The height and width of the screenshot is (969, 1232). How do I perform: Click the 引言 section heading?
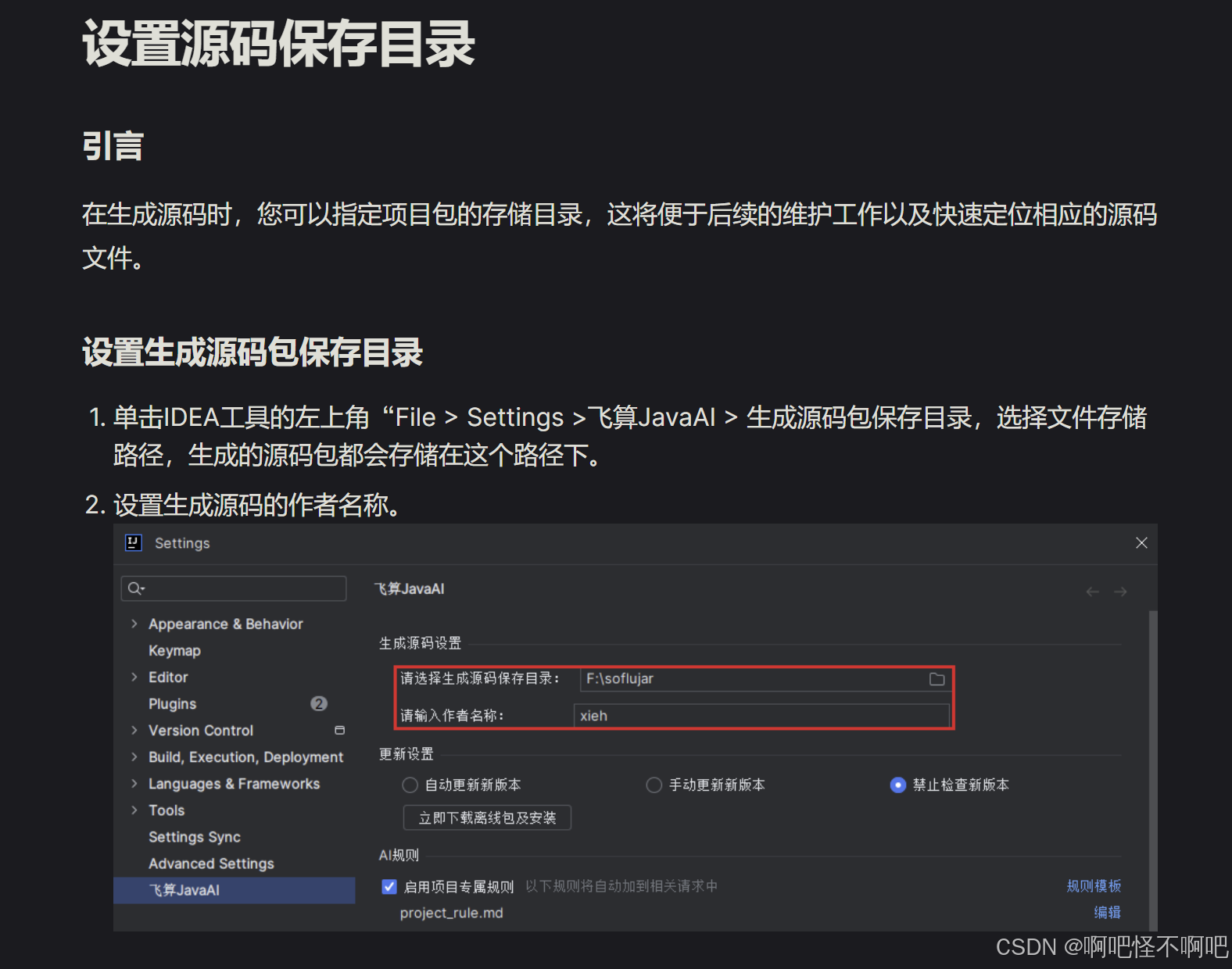pyautogui.click(x=113, y=146)
